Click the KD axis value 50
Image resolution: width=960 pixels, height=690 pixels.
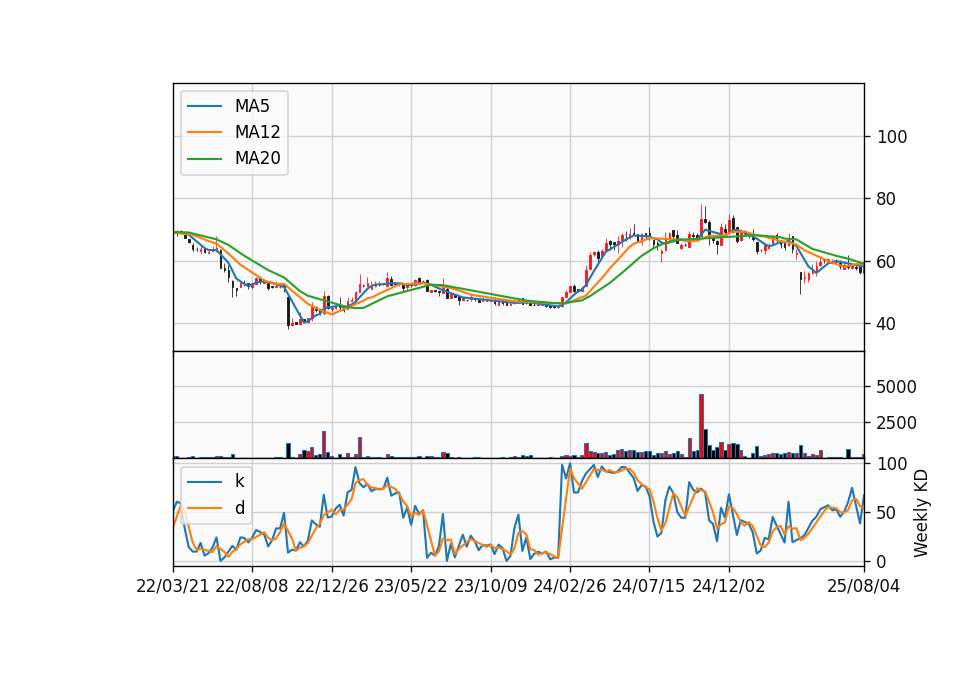point(886,513)
